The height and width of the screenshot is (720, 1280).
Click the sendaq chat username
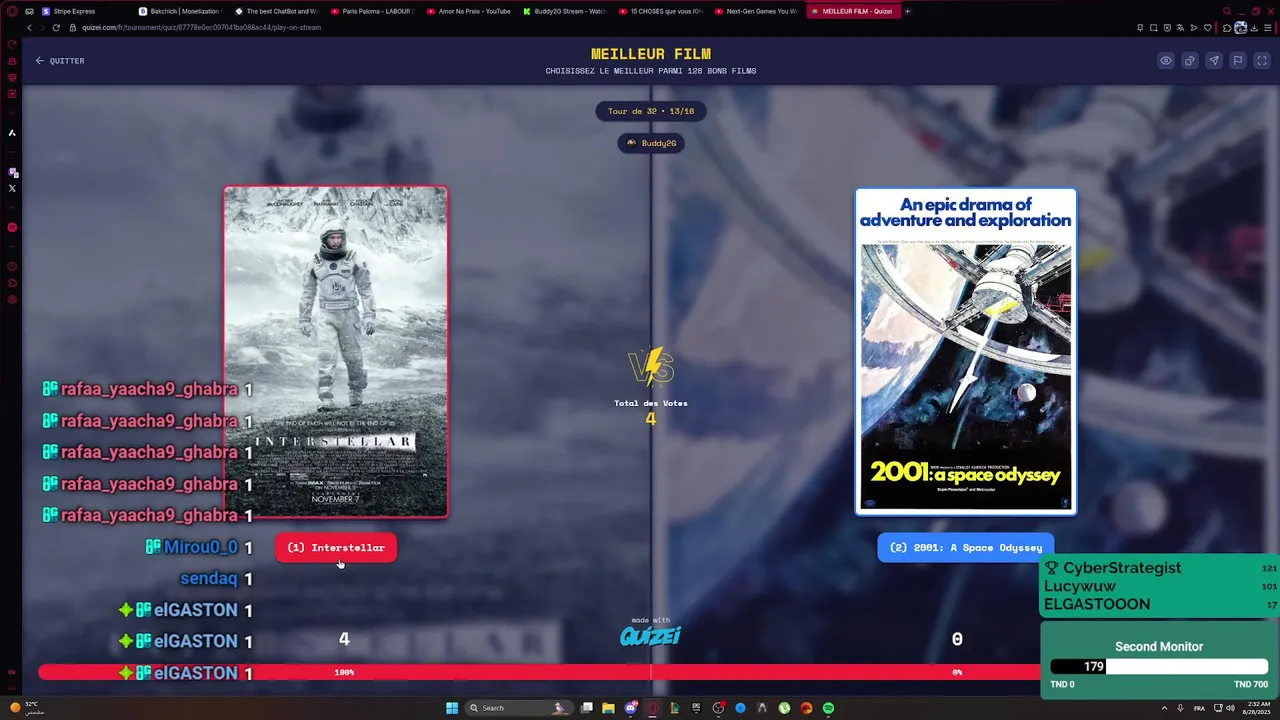208,578
